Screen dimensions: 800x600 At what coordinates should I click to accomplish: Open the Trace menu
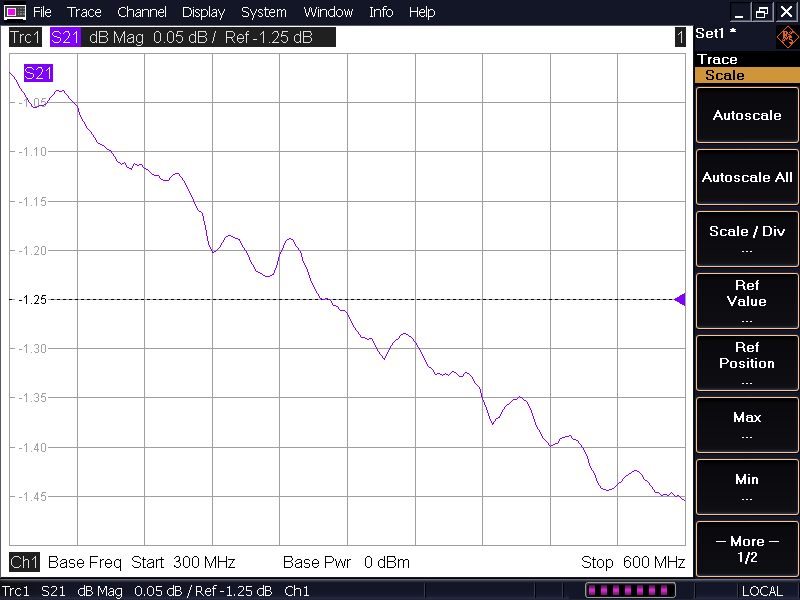click(84, 12)
